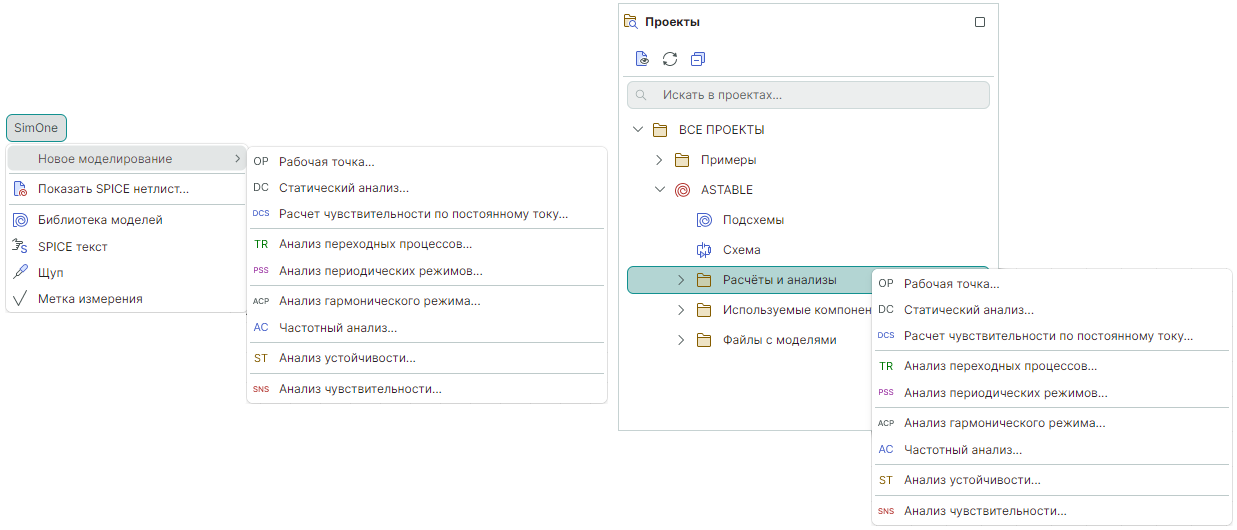Click the show-file eye icon in Projects toolbar
1237x530 pixels.
643,59
